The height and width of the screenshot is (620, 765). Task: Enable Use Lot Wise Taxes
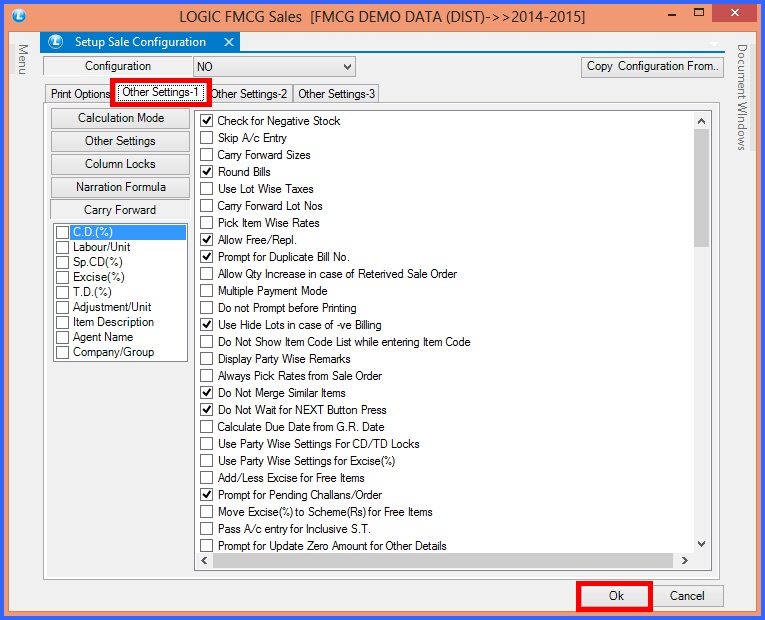207,189
